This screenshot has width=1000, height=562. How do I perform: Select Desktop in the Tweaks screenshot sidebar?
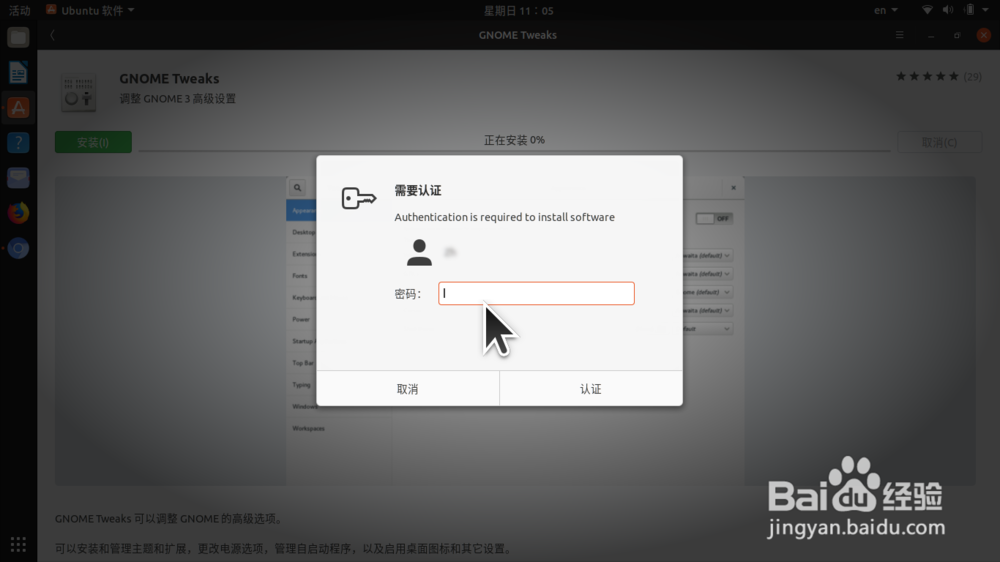[x=304, y=232]
